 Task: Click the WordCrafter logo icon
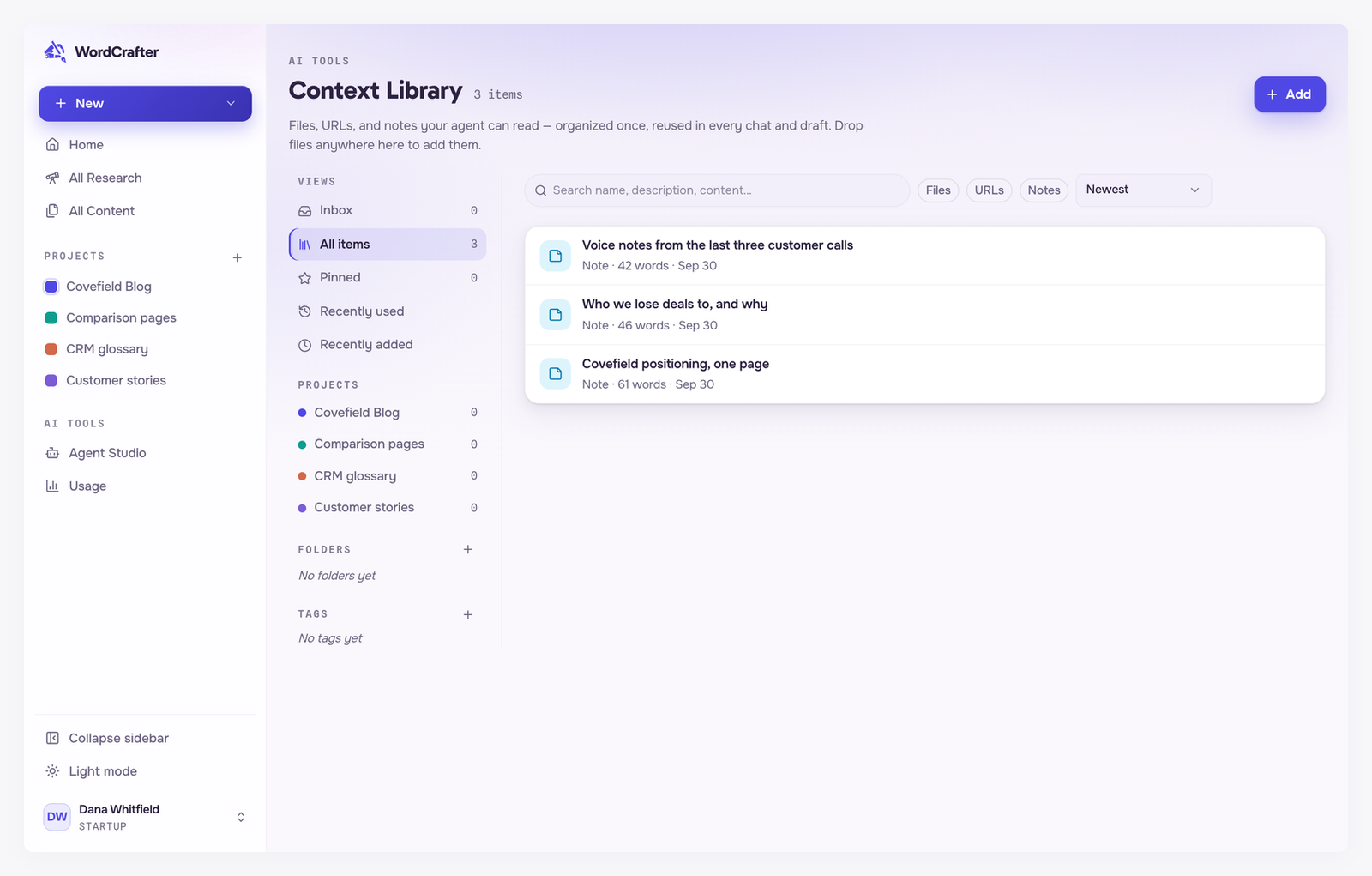[x=55, y=51]
